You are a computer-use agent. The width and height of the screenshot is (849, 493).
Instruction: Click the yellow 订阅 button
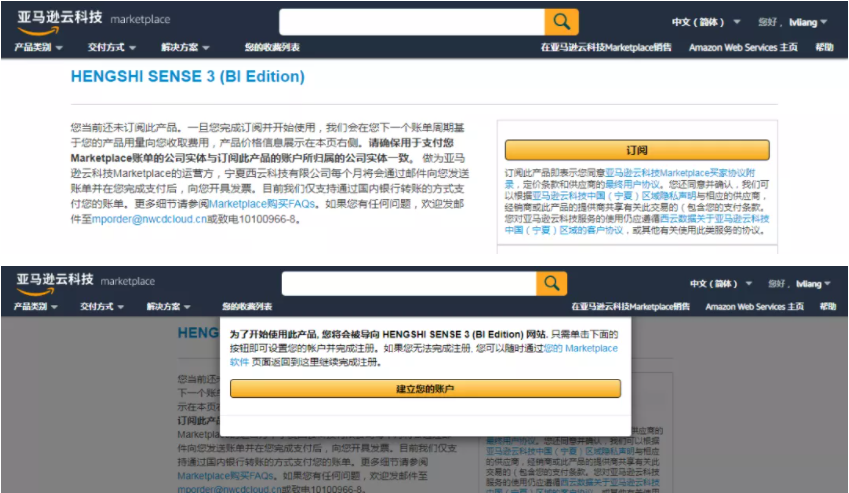tap(637, 150)
